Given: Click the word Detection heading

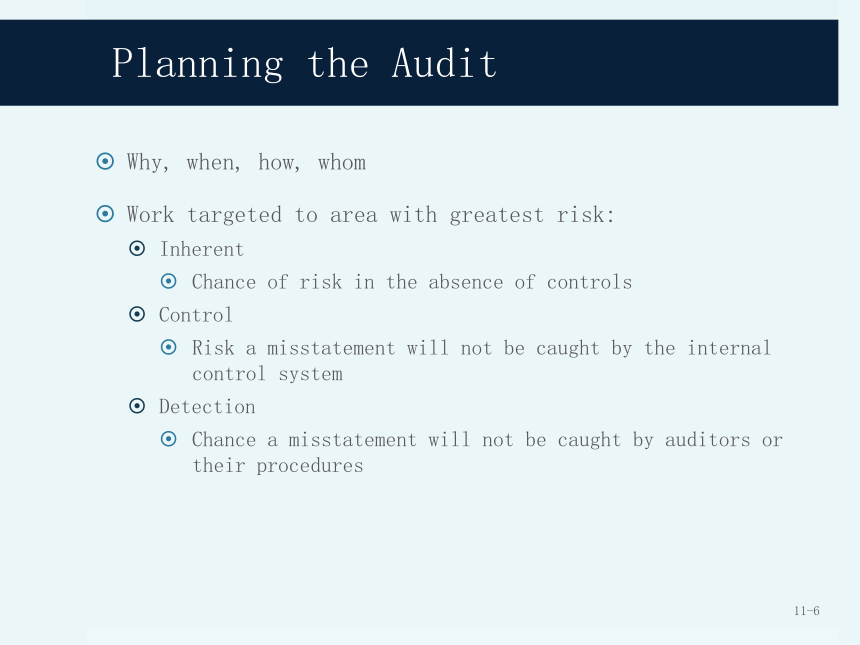Looking at the screenshot, I should point(207,407).
